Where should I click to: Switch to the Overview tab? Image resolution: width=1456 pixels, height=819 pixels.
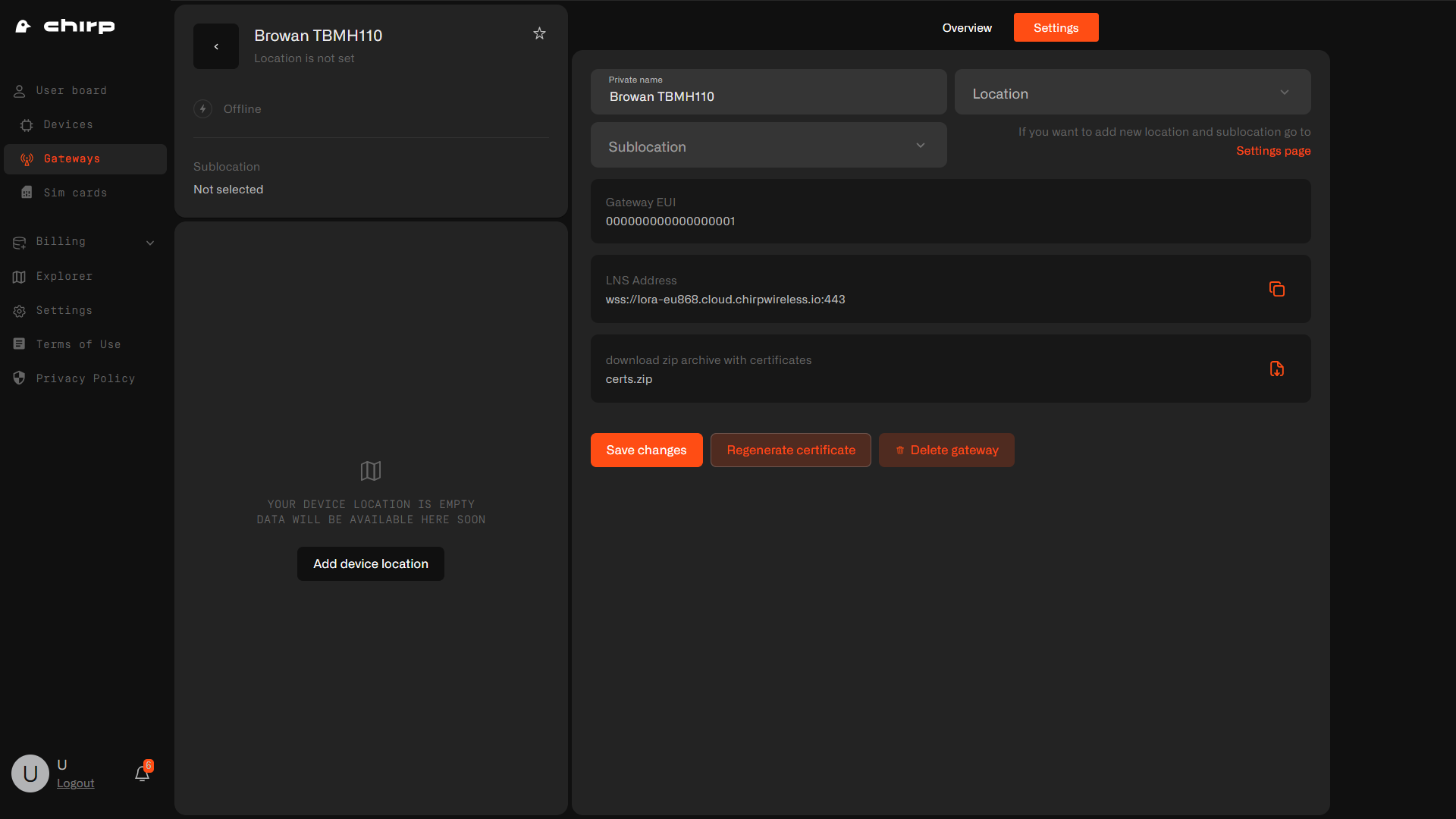tap(967, 28)
